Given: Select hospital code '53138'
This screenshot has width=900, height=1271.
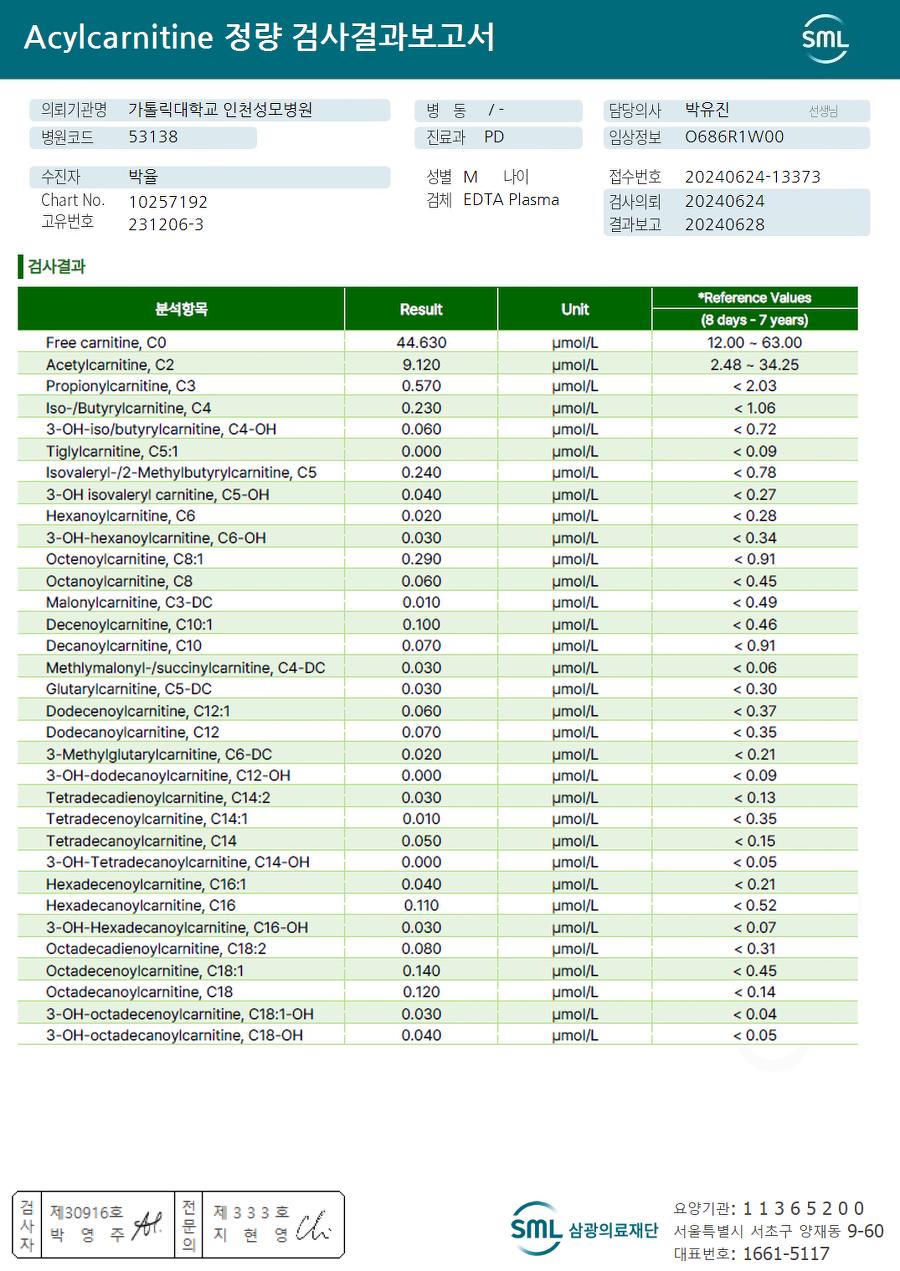Looking at the screenshot, I should pos(153,137).
